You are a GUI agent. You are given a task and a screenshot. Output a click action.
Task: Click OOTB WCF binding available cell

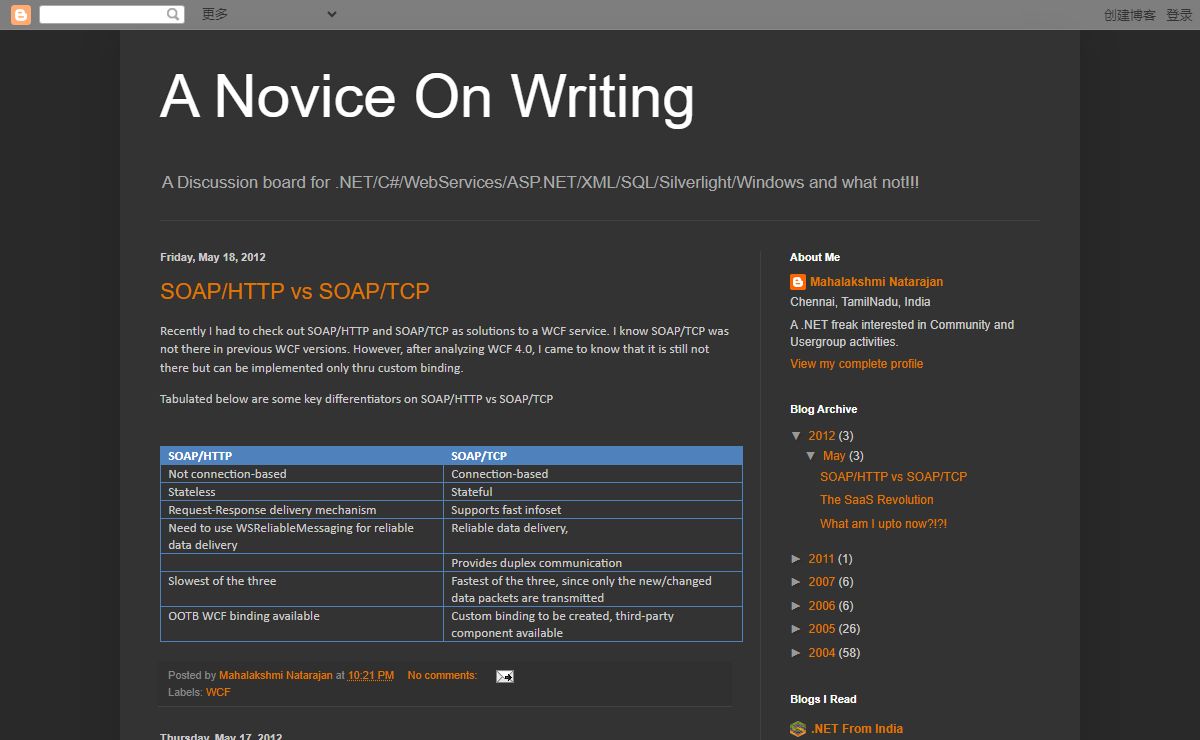(x=302, y=624)
